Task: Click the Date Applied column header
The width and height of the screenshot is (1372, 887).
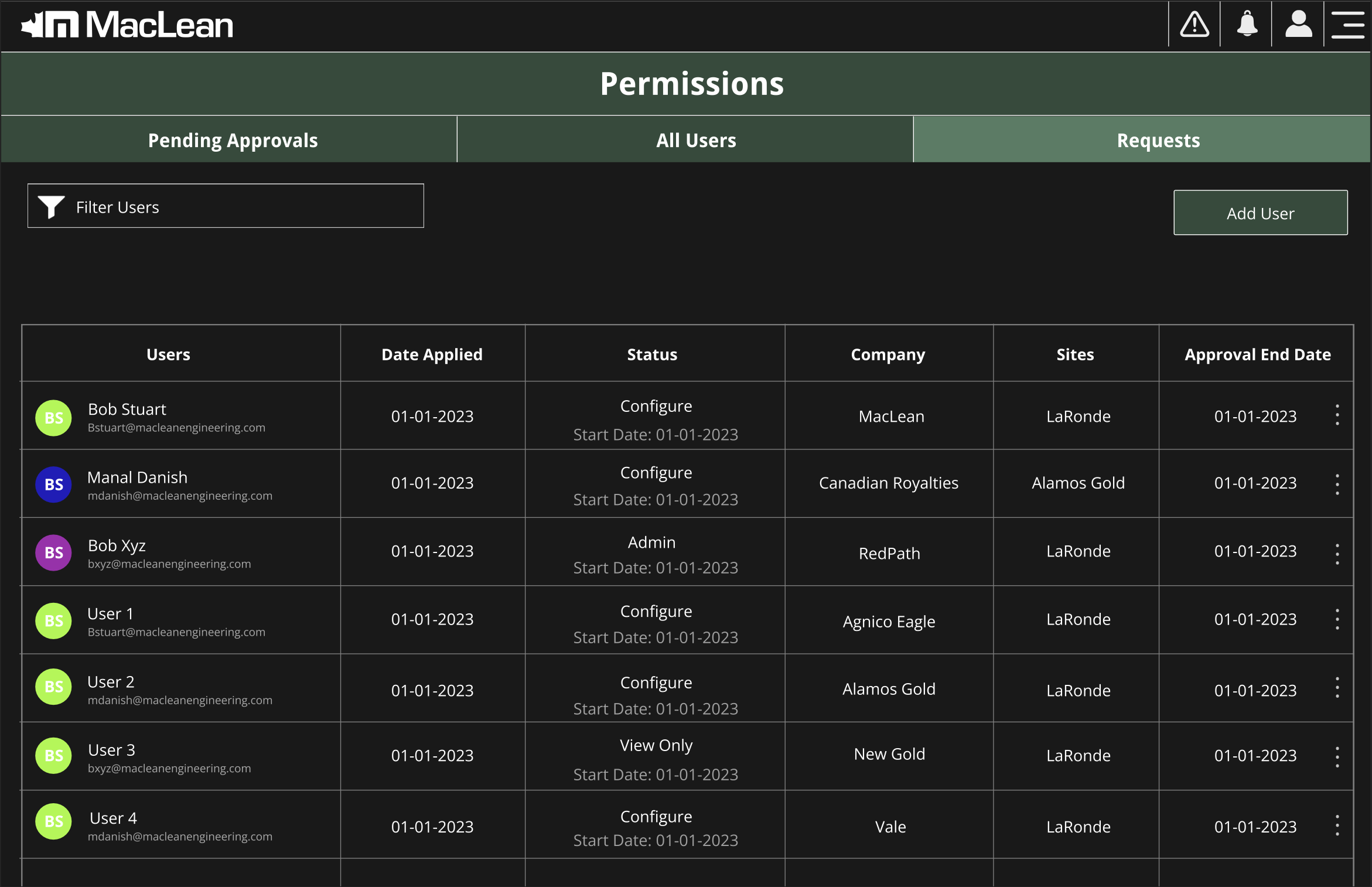Action: click(432, 354)
